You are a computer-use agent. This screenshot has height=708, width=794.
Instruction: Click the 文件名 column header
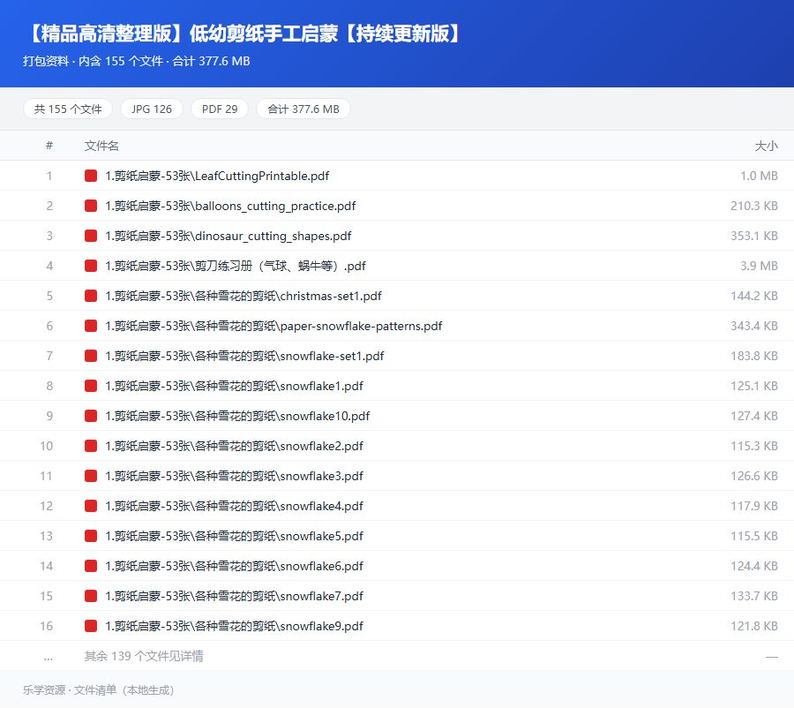tap(101, 146)
